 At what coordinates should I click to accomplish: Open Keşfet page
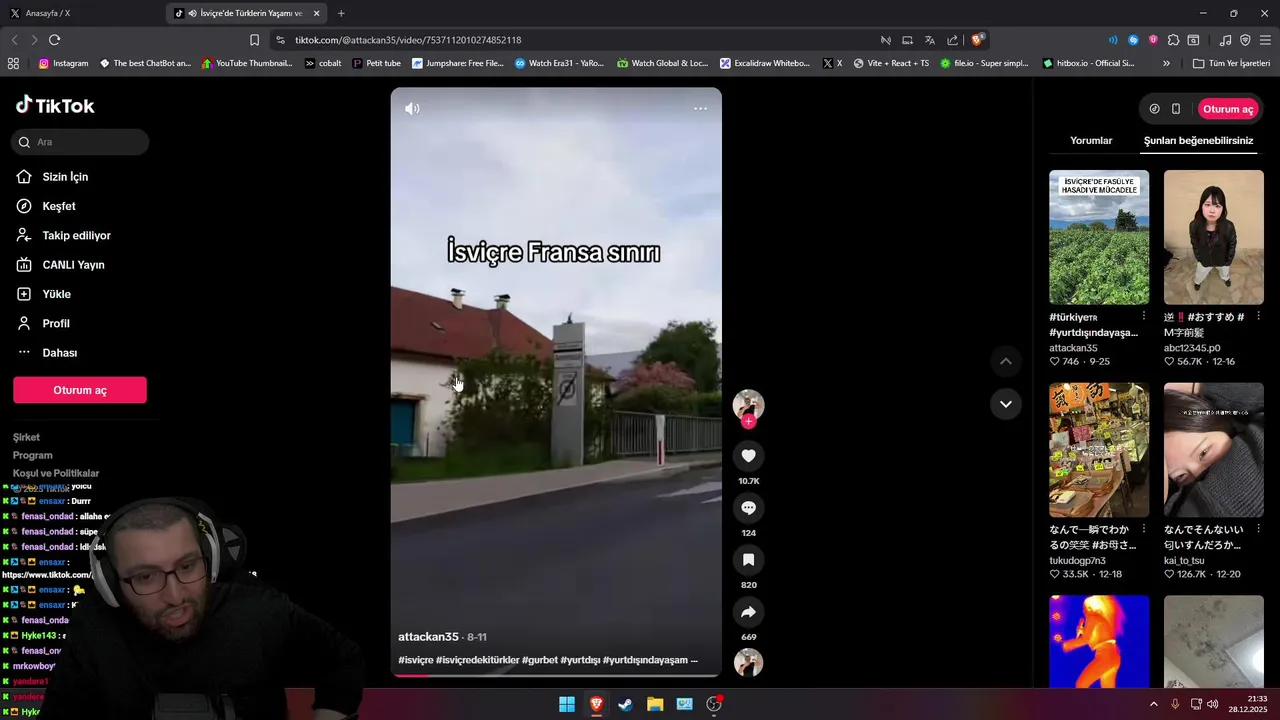tap(59, 206)
